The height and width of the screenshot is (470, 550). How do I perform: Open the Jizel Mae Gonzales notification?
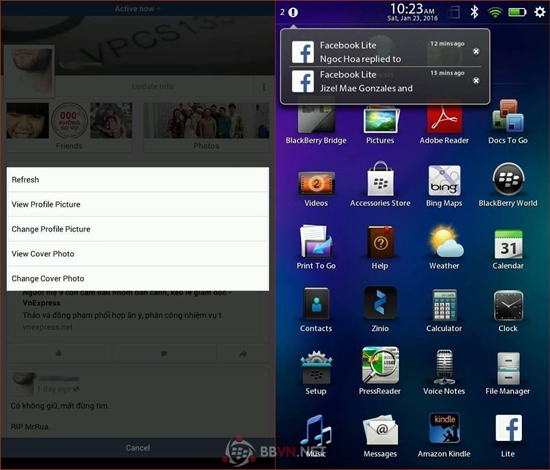point(379,81)
